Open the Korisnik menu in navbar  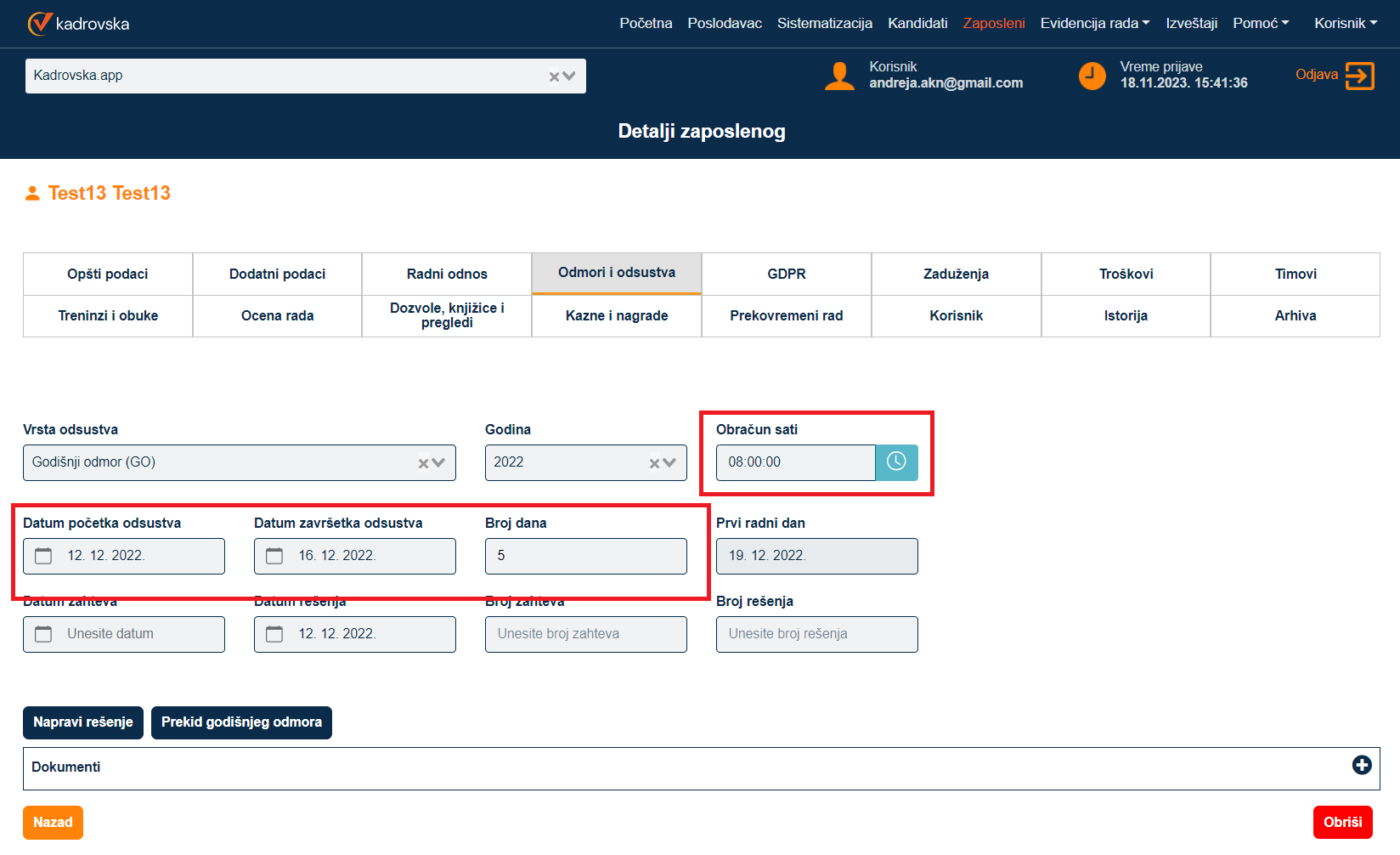[x=1345, y=24]
